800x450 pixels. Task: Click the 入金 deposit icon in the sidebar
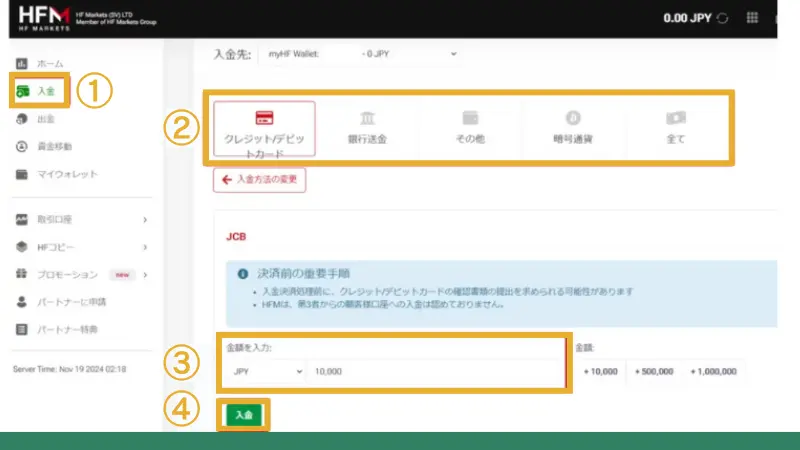(x=22, y=91)
